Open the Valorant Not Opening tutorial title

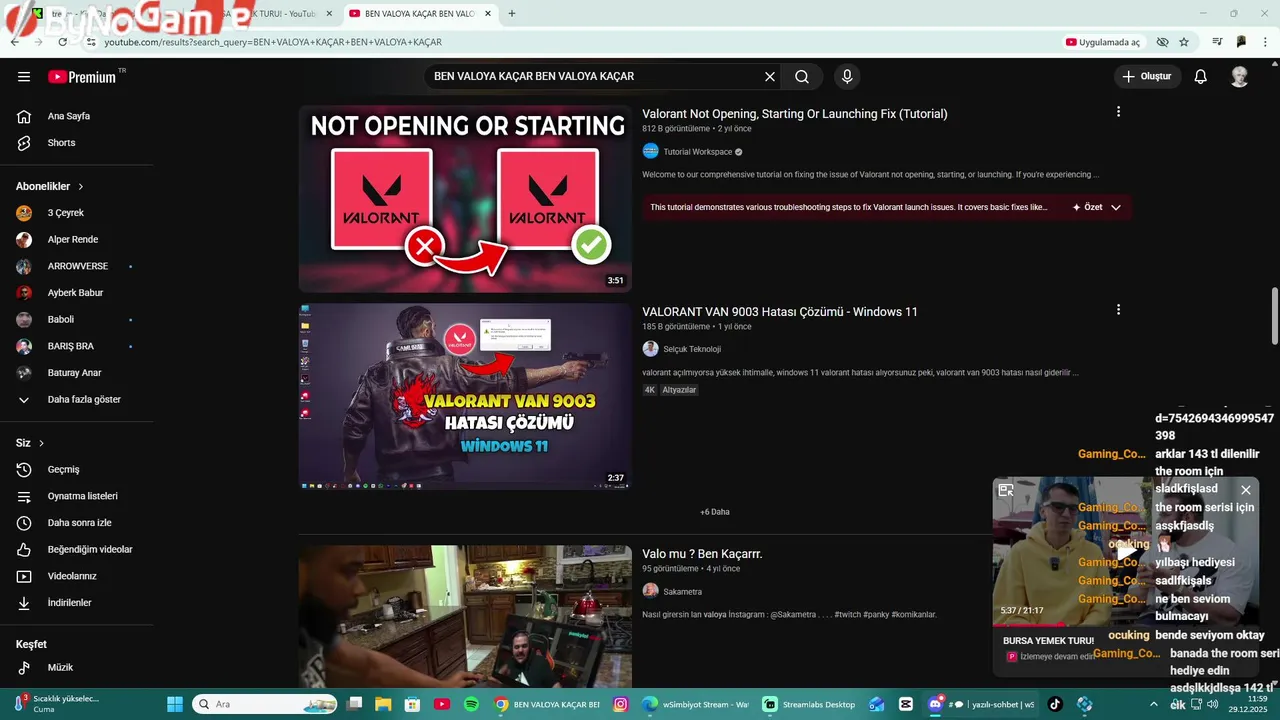coord(794,114)
